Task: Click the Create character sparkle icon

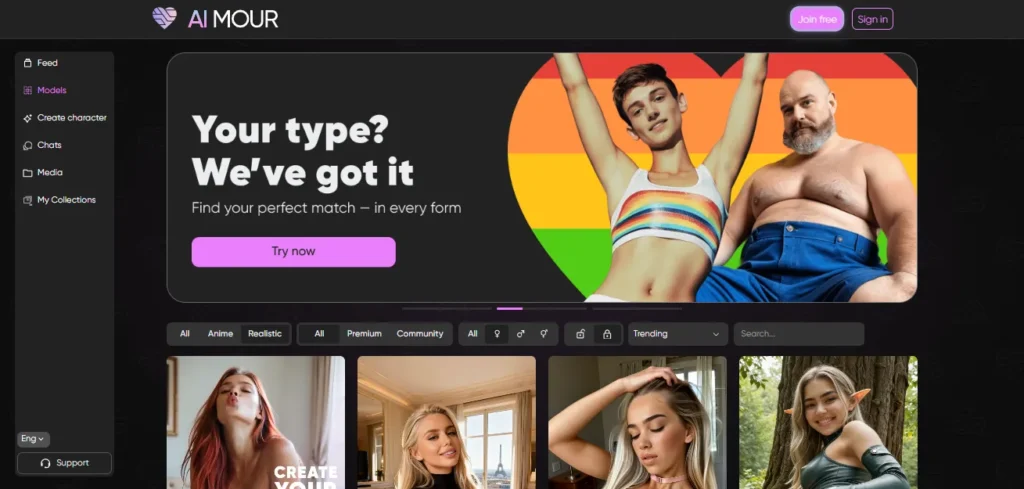Action: tap(27, 118)
